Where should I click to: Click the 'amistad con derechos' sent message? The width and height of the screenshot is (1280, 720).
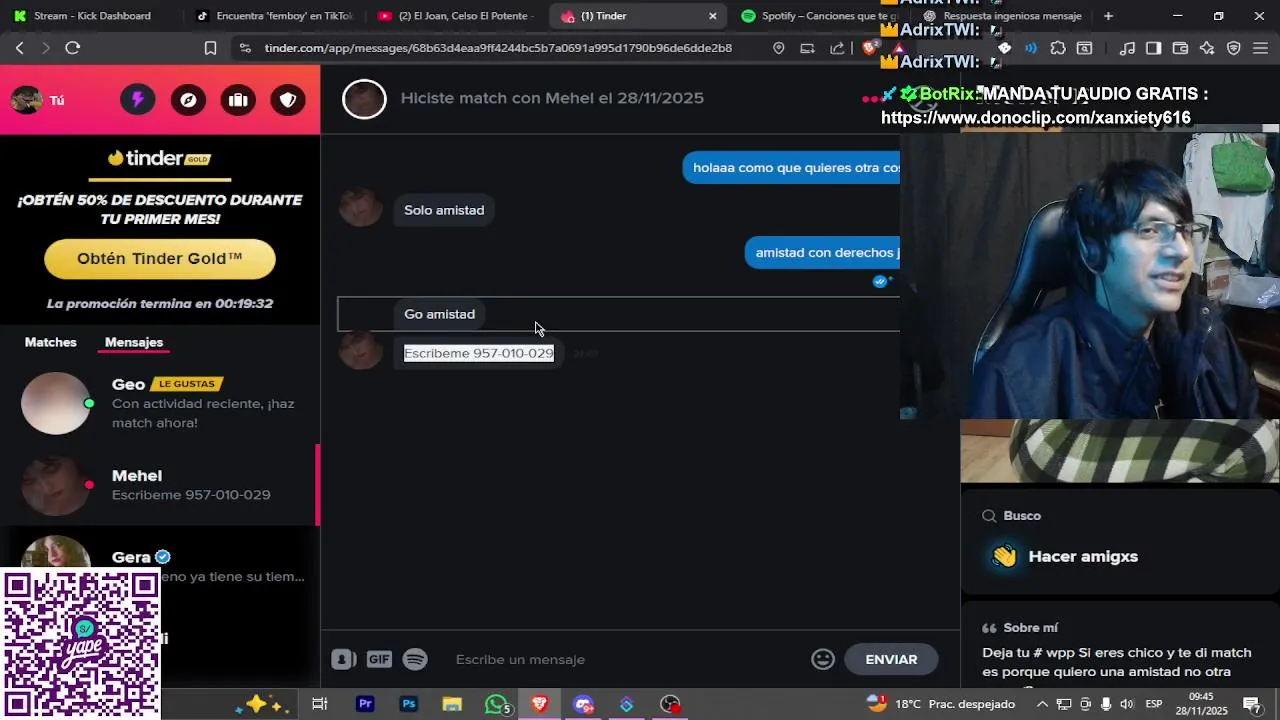823,252
